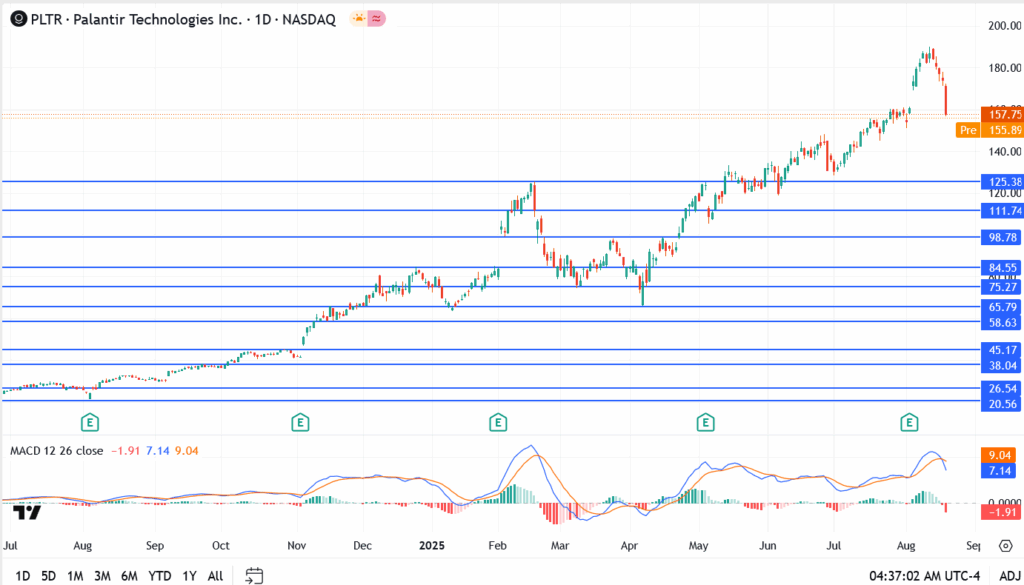Viewport: 1024px width, 585px height.
Task: Choose the 5D time range
Action: 48,575
